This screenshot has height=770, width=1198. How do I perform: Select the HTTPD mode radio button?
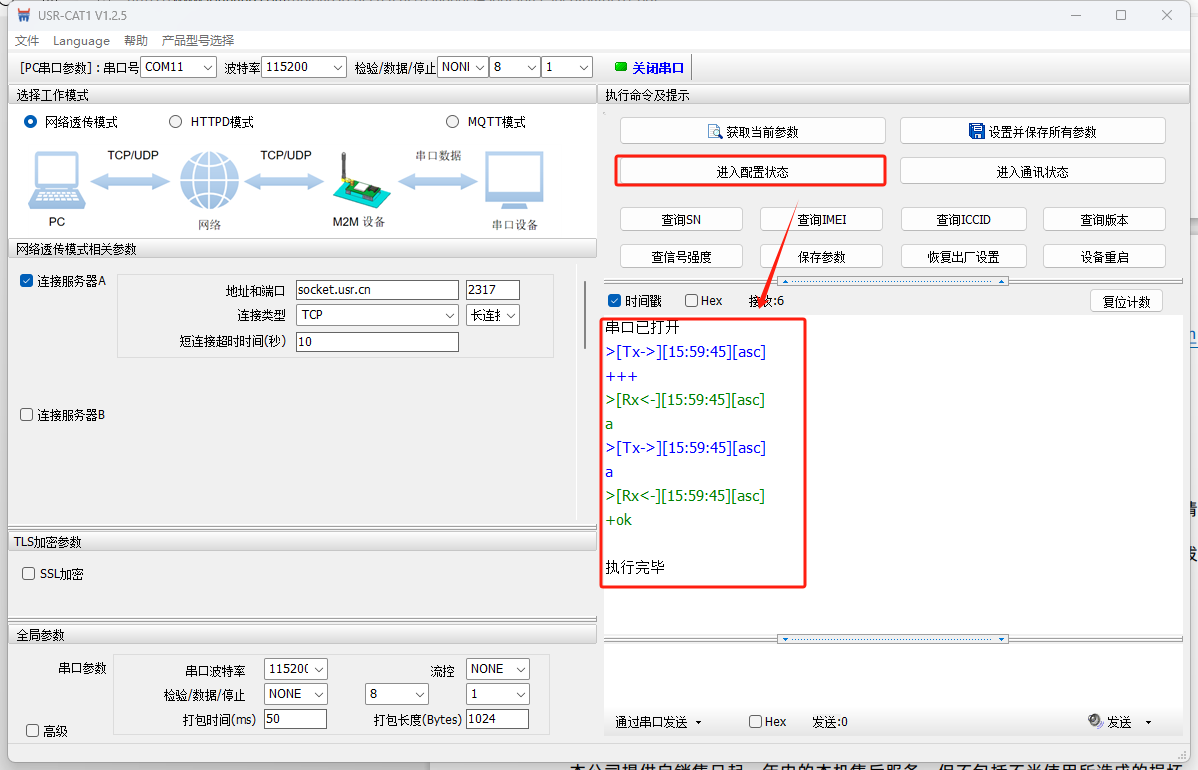coord(176,122)
